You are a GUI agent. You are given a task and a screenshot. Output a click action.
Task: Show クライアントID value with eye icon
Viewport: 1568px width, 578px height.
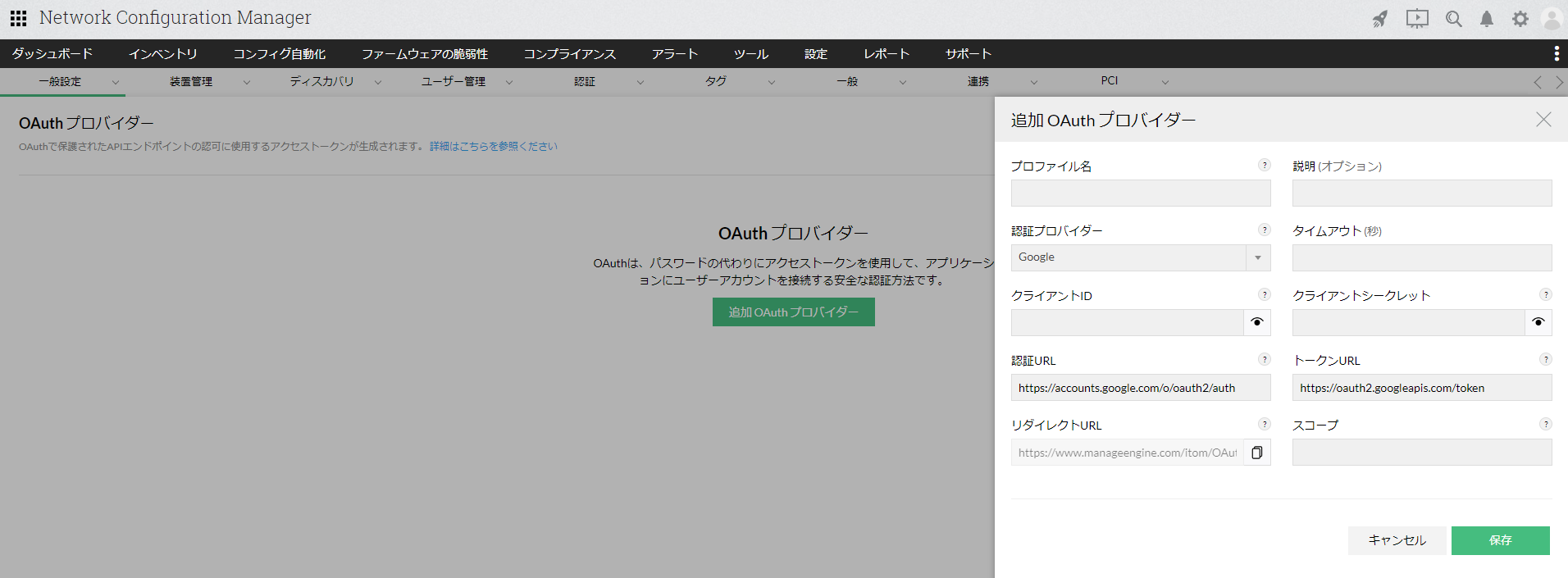[x=1257, y=322]
